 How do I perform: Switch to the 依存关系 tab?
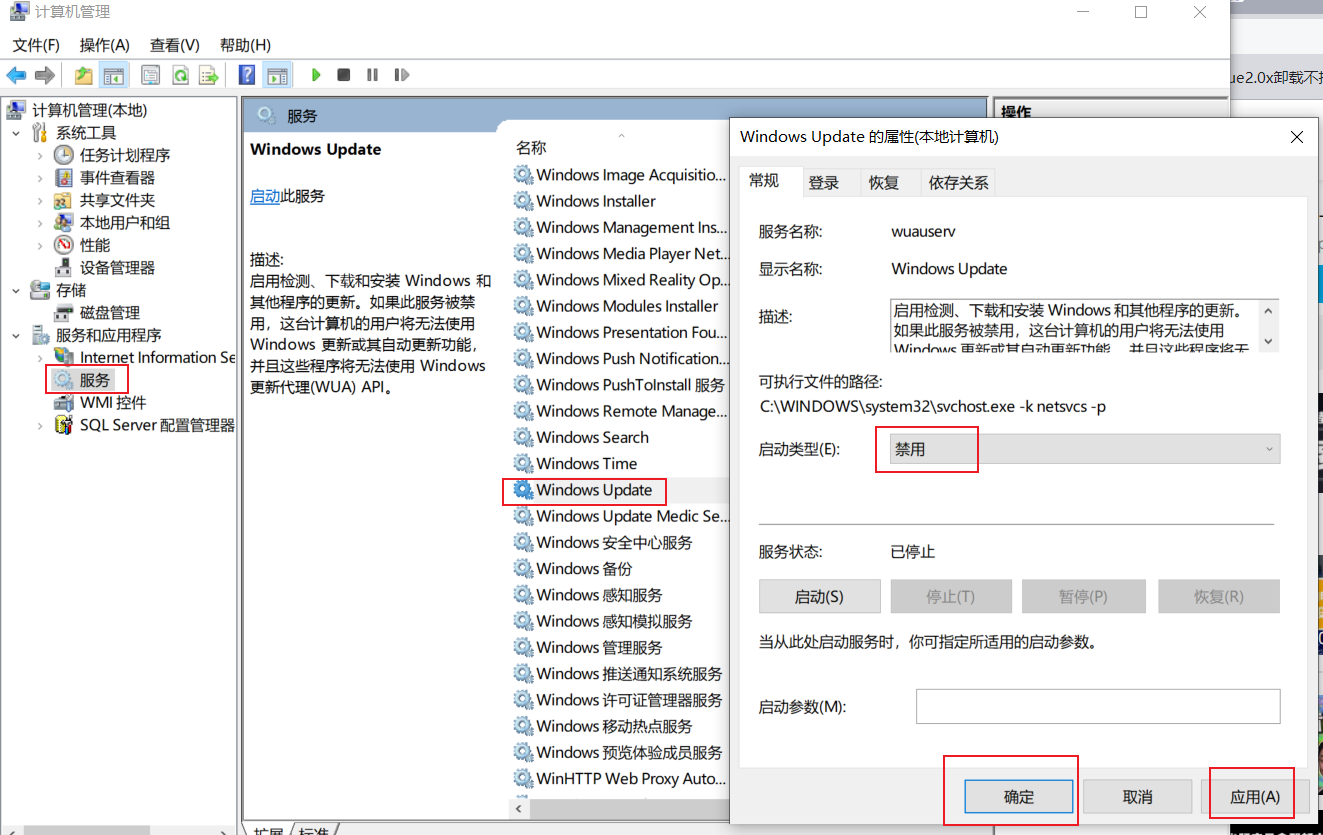click(958, 182)
